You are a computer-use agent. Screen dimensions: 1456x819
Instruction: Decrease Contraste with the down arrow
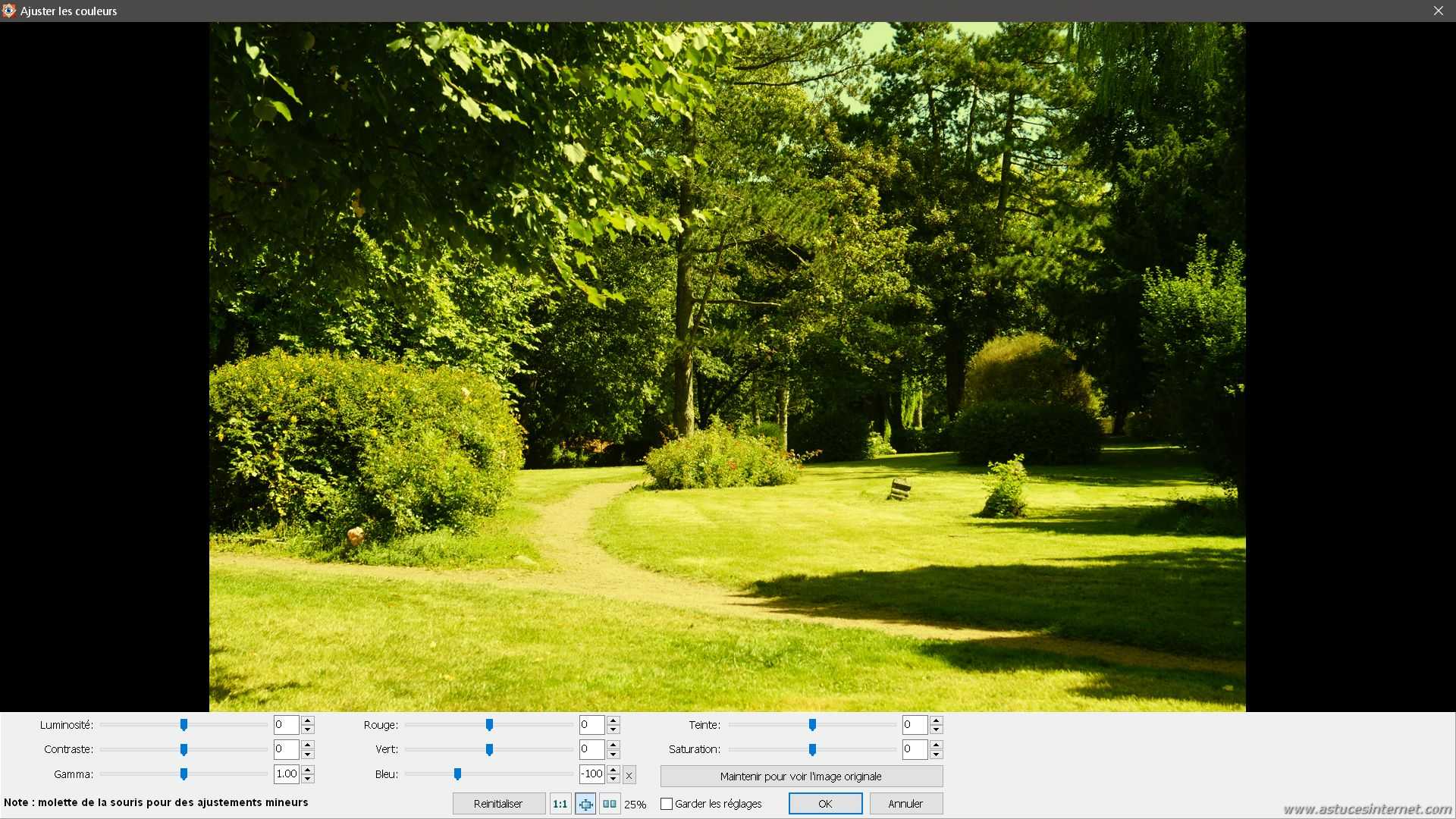pos(307,755)
